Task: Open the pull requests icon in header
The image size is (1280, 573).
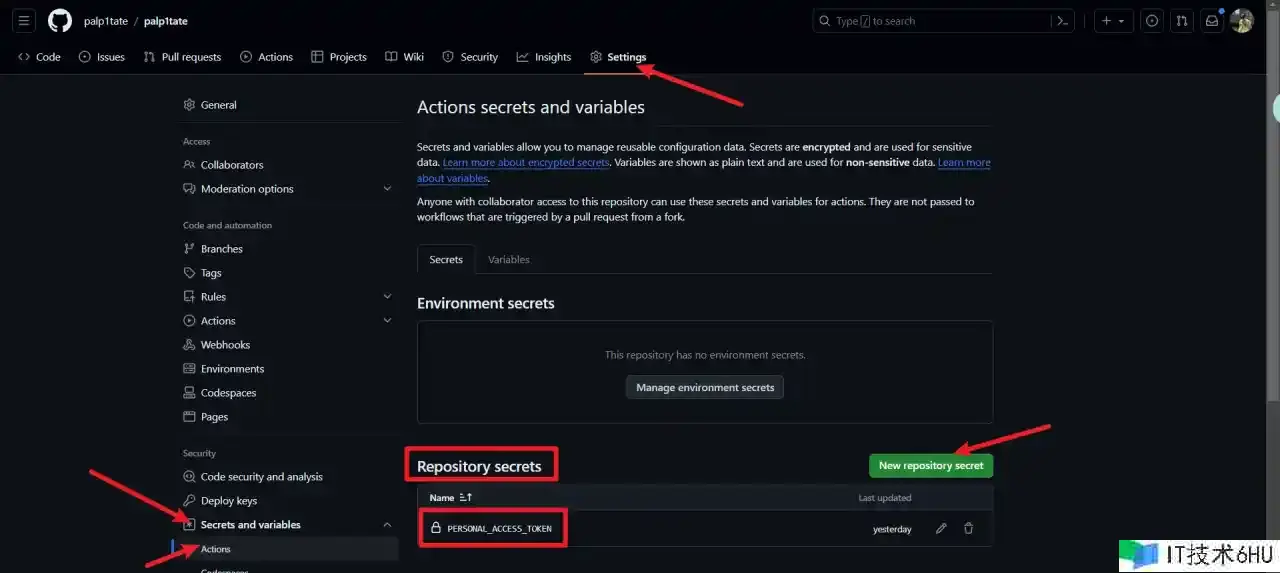Action: coord(1182,21)
